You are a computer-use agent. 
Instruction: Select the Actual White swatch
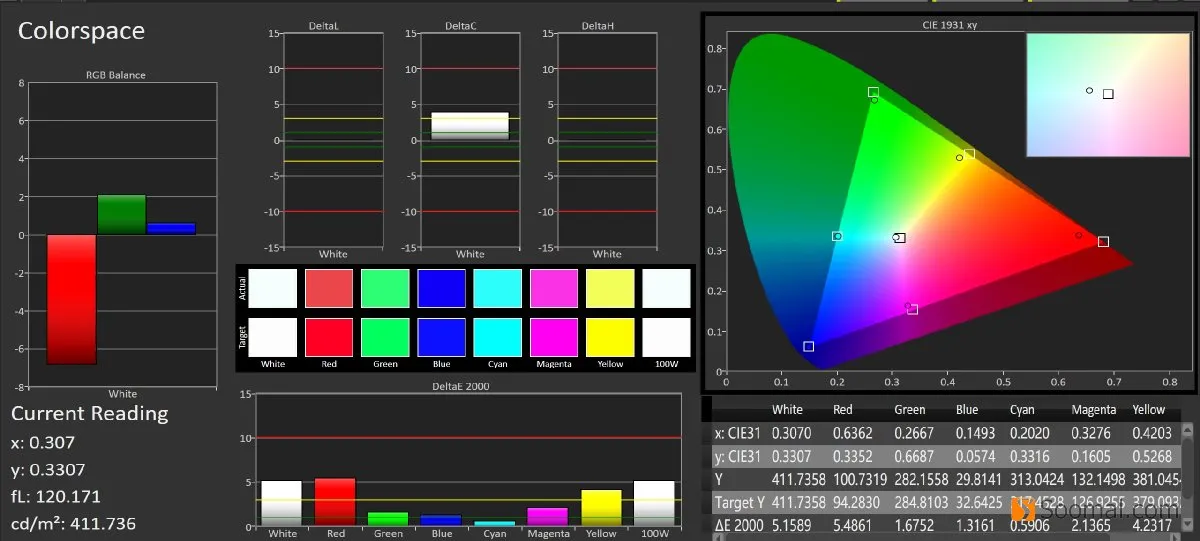click(273, 288)
